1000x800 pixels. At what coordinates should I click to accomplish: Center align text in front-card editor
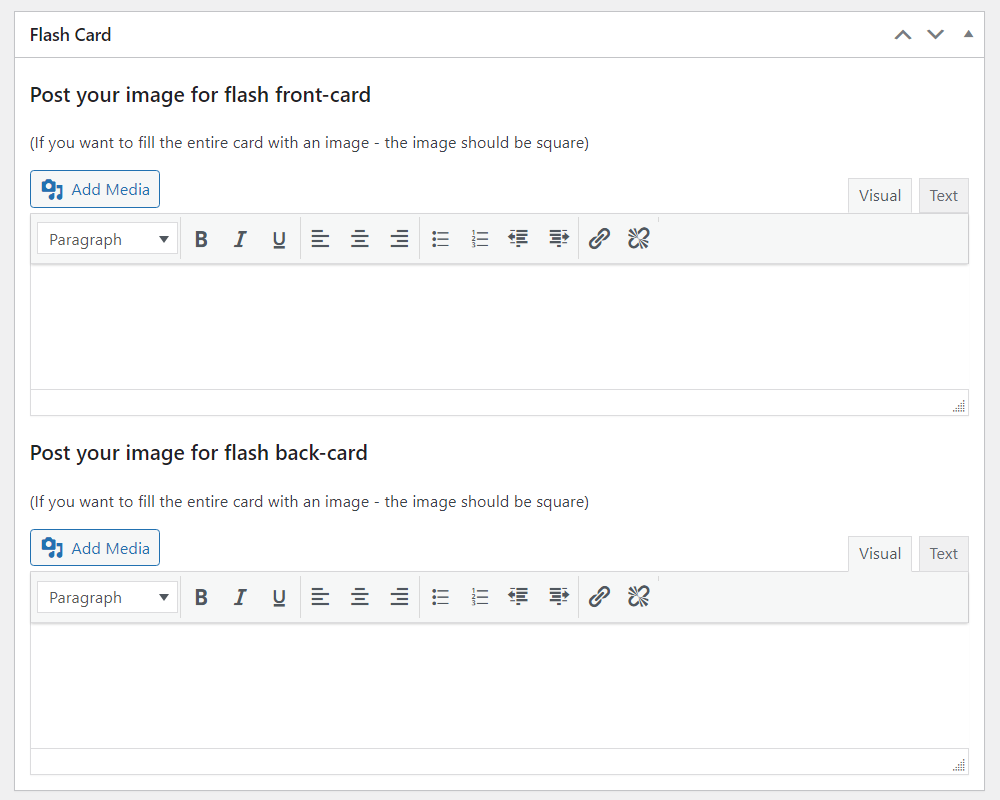[360, 239]
